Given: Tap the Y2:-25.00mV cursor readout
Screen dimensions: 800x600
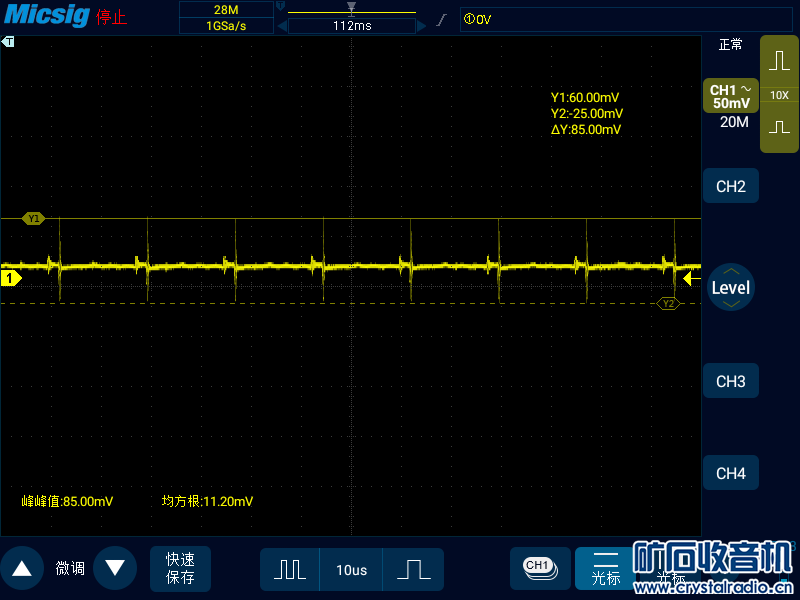Looking at the screenshot, I should (587, 113).
